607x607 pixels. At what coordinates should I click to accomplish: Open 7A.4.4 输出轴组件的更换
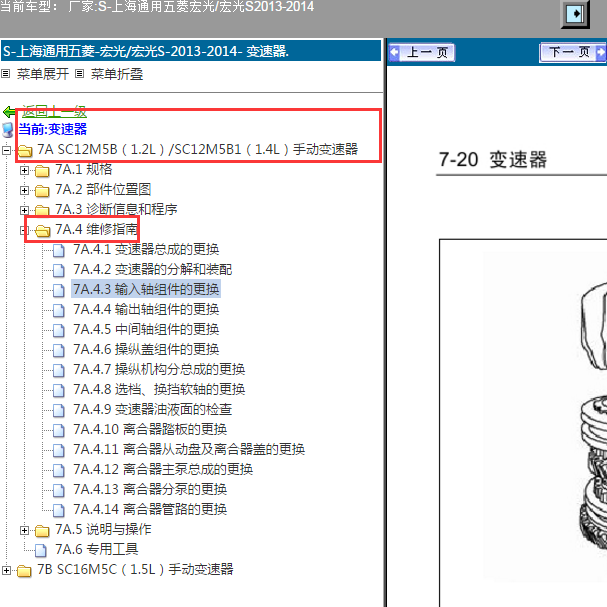[146, 309]
